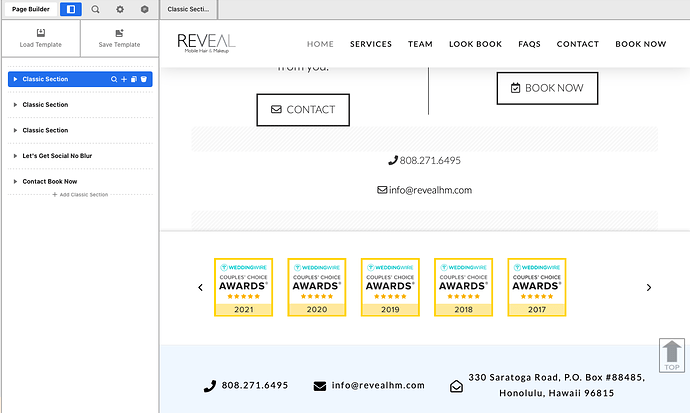Expand the Let's Get Social No Blur section
Viewport: 690px width, 413px height.
pos(15,156)
